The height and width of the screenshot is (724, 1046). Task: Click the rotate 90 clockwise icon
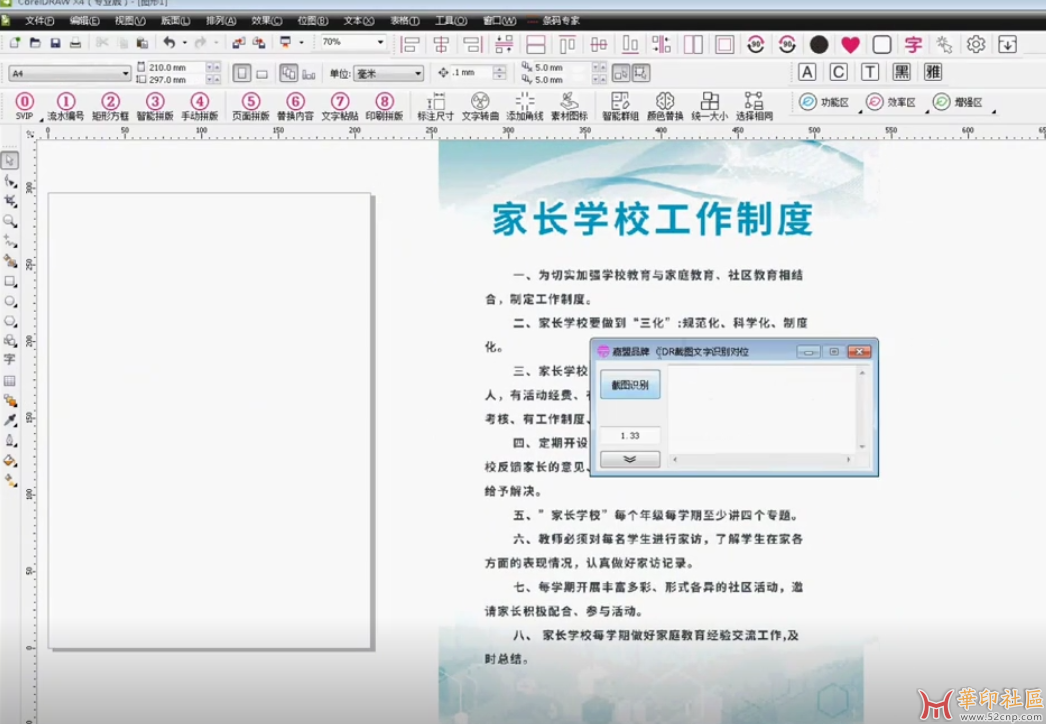[755, 45]
